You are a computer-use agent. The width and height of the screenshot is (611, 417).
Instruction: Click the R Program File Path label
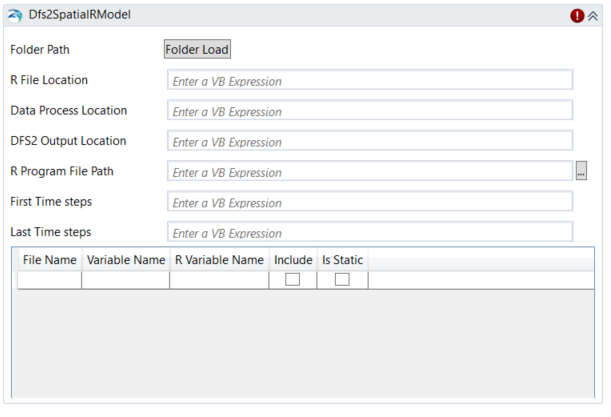coord(62,171)
